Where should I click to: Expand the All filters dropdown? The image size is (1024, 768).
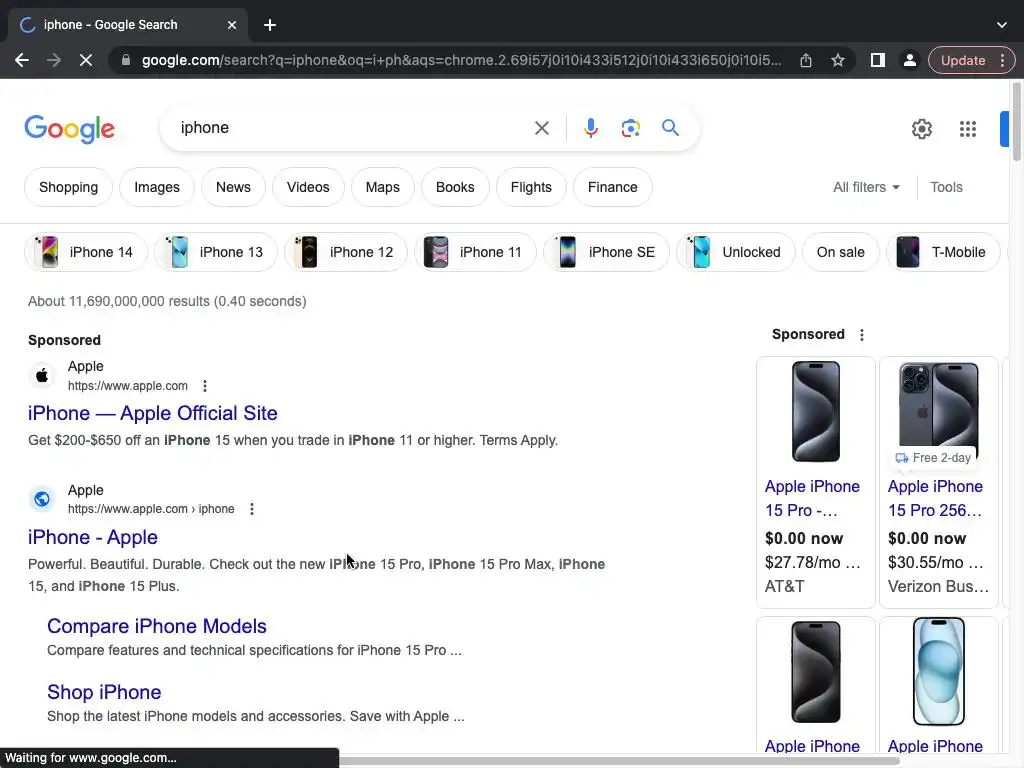[866, 187]
